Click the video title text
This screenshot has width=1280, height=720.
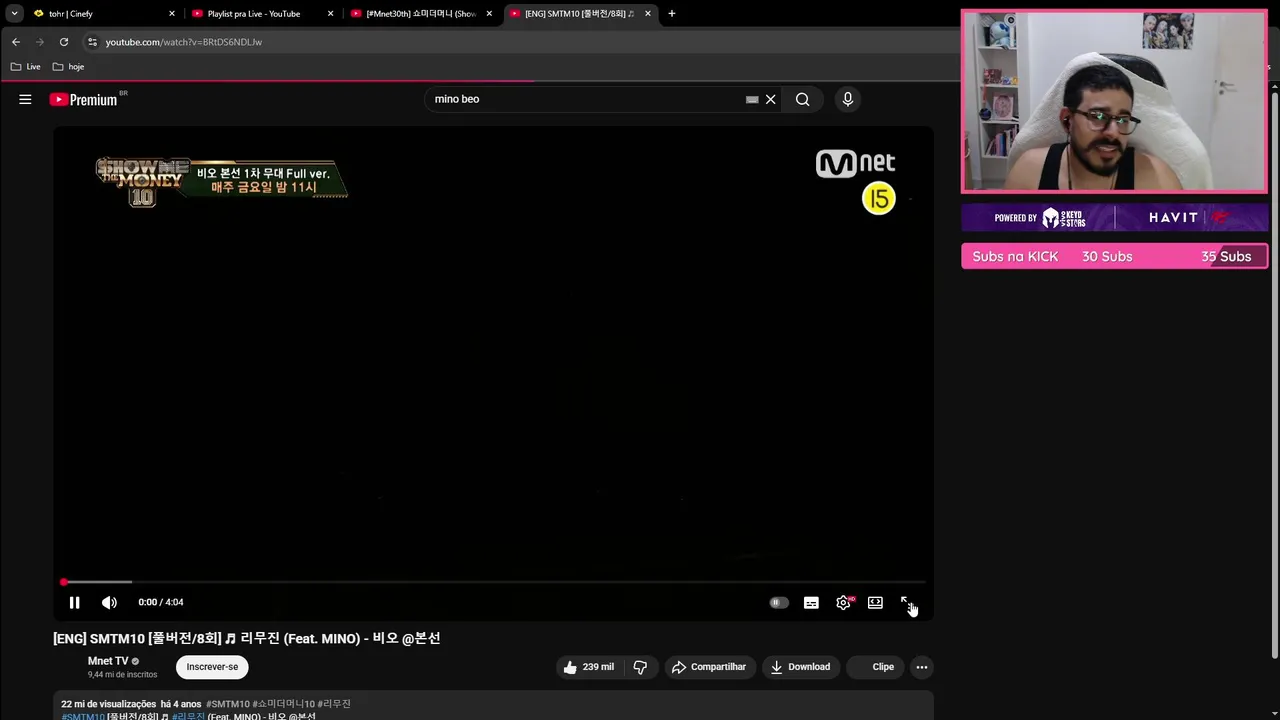(x=247, y=638)
